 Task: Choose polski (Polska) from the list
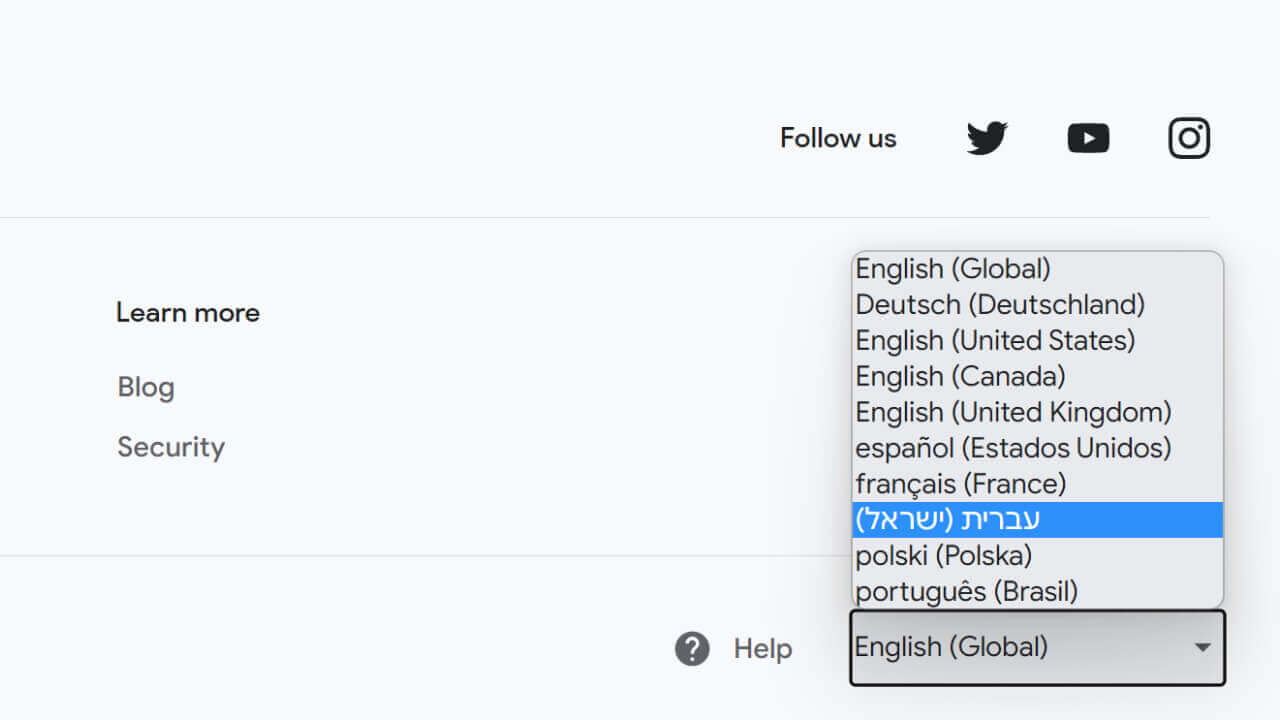click(943, 556)
